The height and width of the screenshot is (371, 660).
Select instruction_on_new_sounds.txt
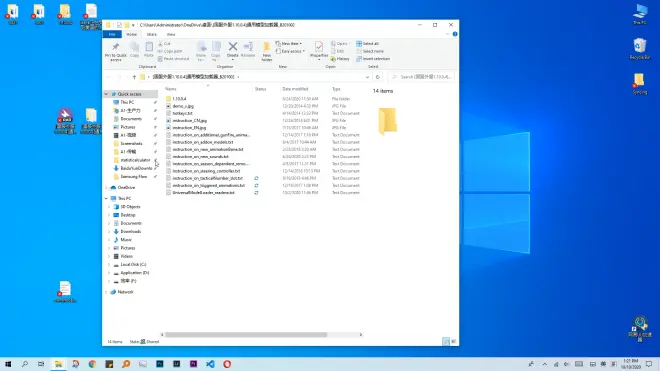[x=200, y=157]
